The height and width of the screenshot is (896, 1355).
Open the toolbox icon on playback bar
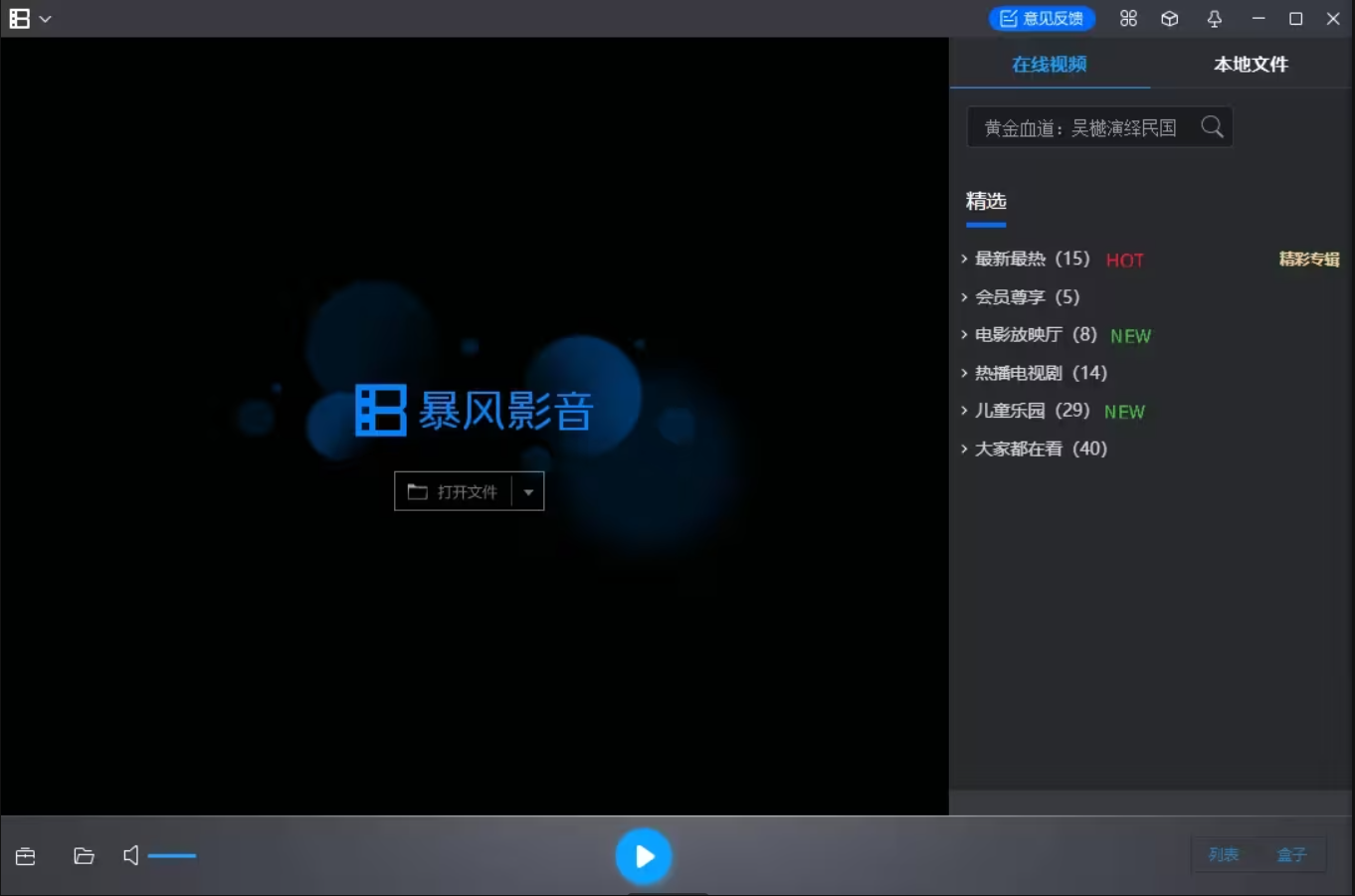tap(24, 855)
